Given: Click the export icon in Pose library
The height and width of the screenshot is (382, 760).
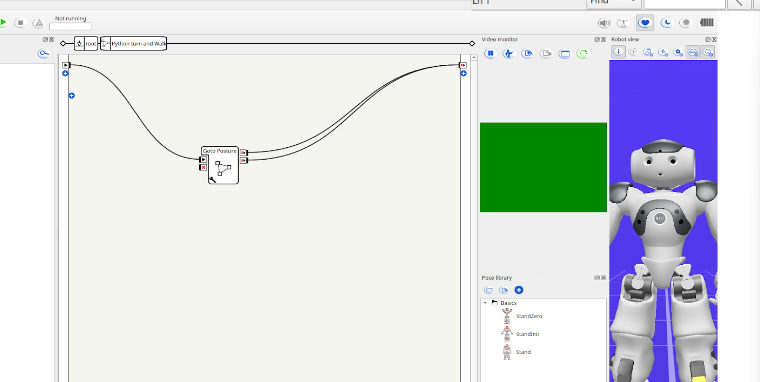Looking at the screenshot, I should coord(504,290).
